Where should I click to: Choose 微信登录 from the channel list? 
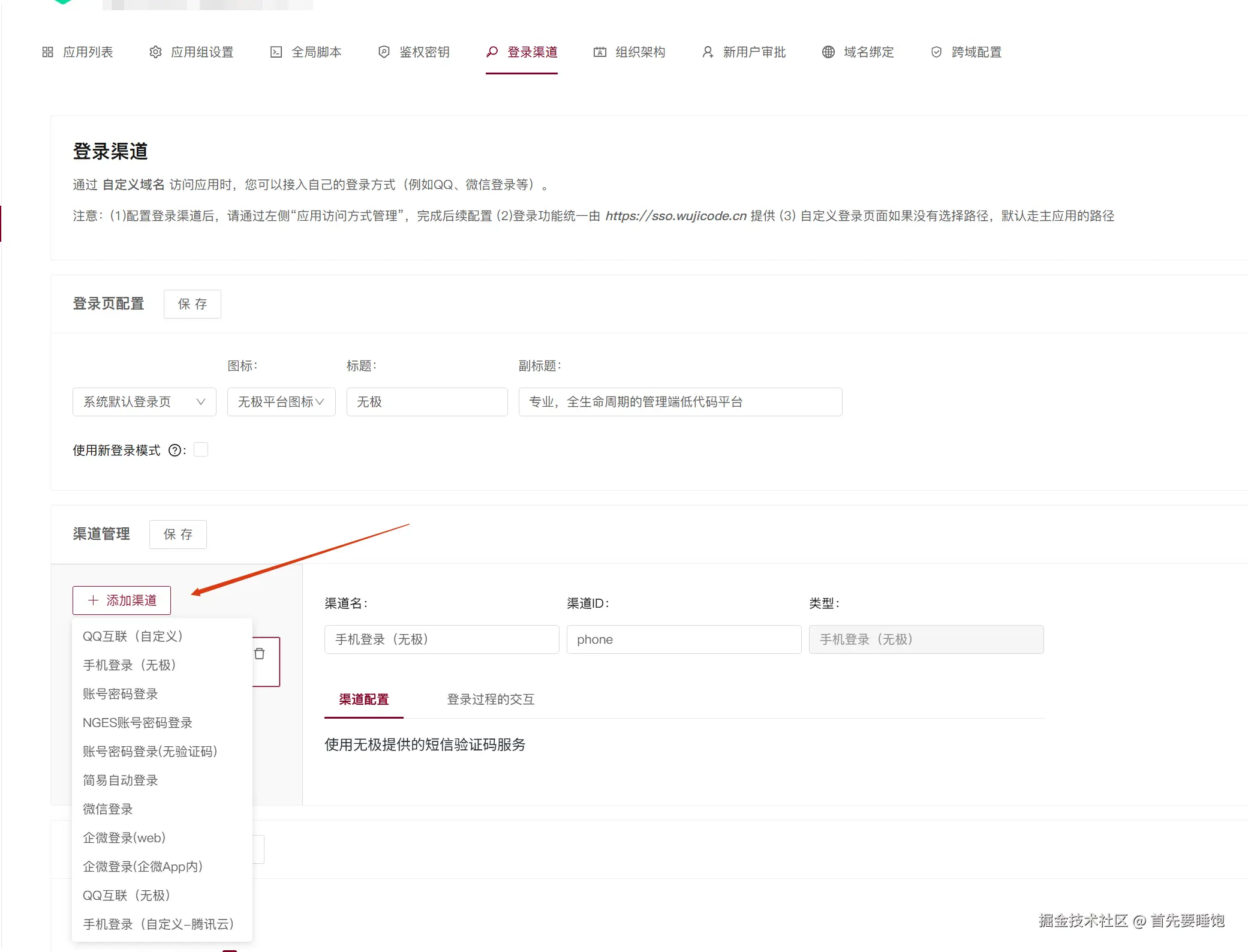click(108, 809)
